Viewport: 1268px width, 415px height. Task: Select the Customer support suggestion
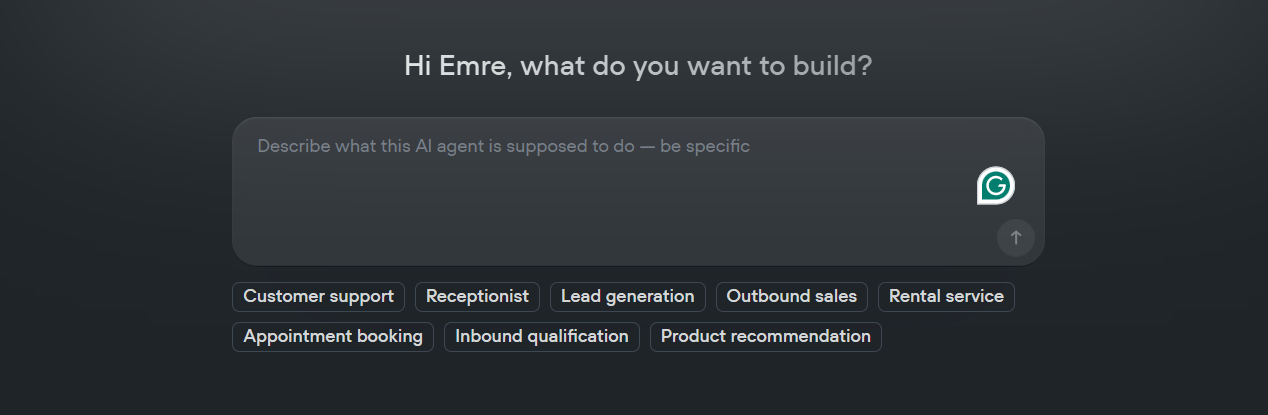[318, 297]
